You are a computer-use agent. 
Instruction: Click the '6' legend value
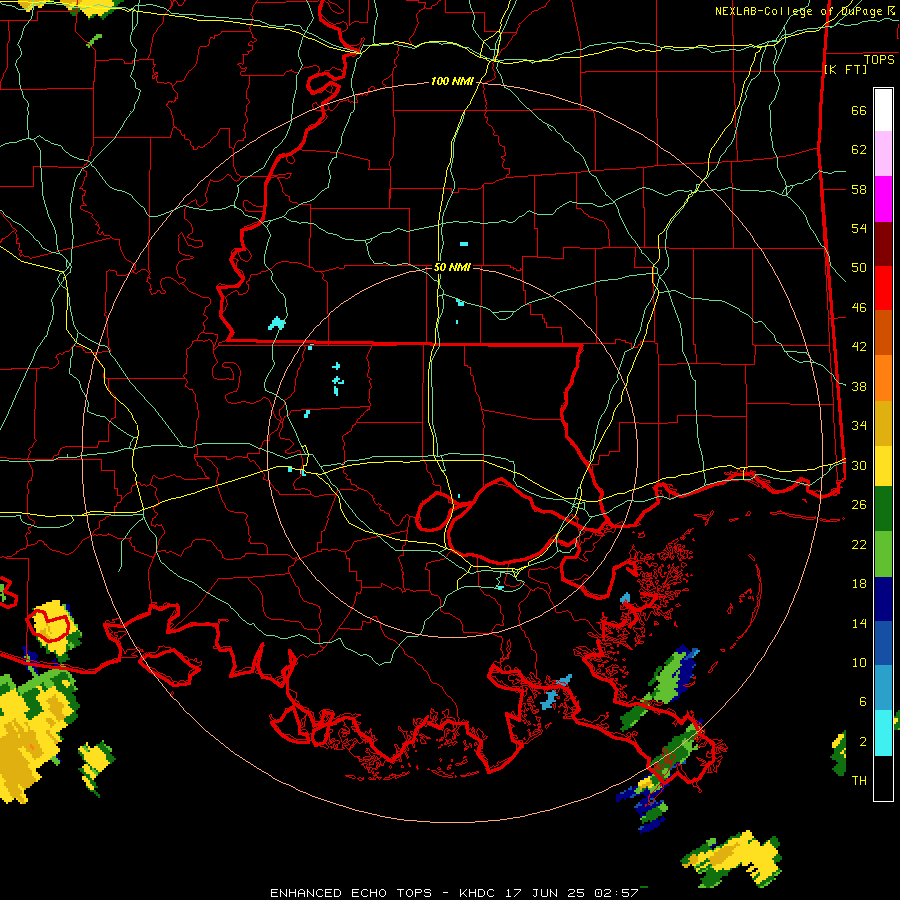[x=862, y=702]
